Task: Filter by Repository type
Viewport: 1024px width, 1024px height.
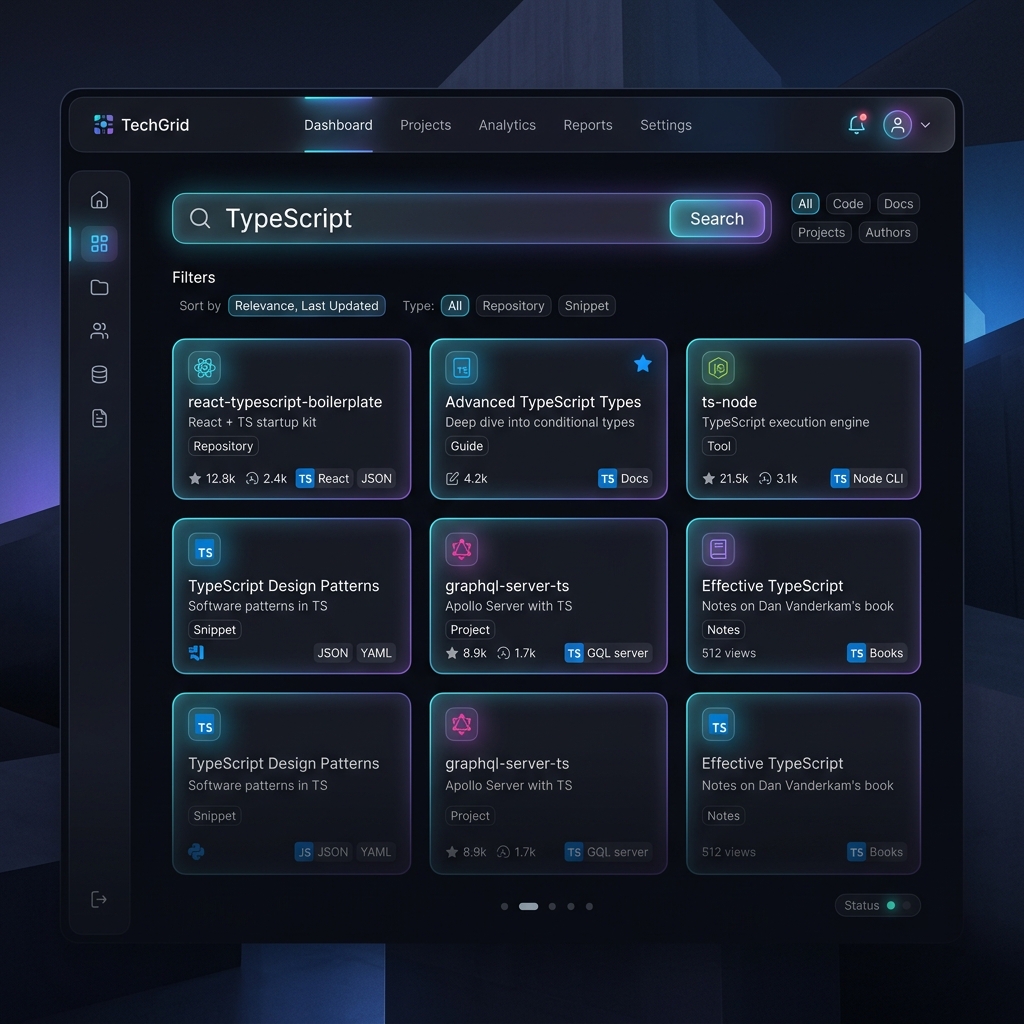Action: coord(513,306)
